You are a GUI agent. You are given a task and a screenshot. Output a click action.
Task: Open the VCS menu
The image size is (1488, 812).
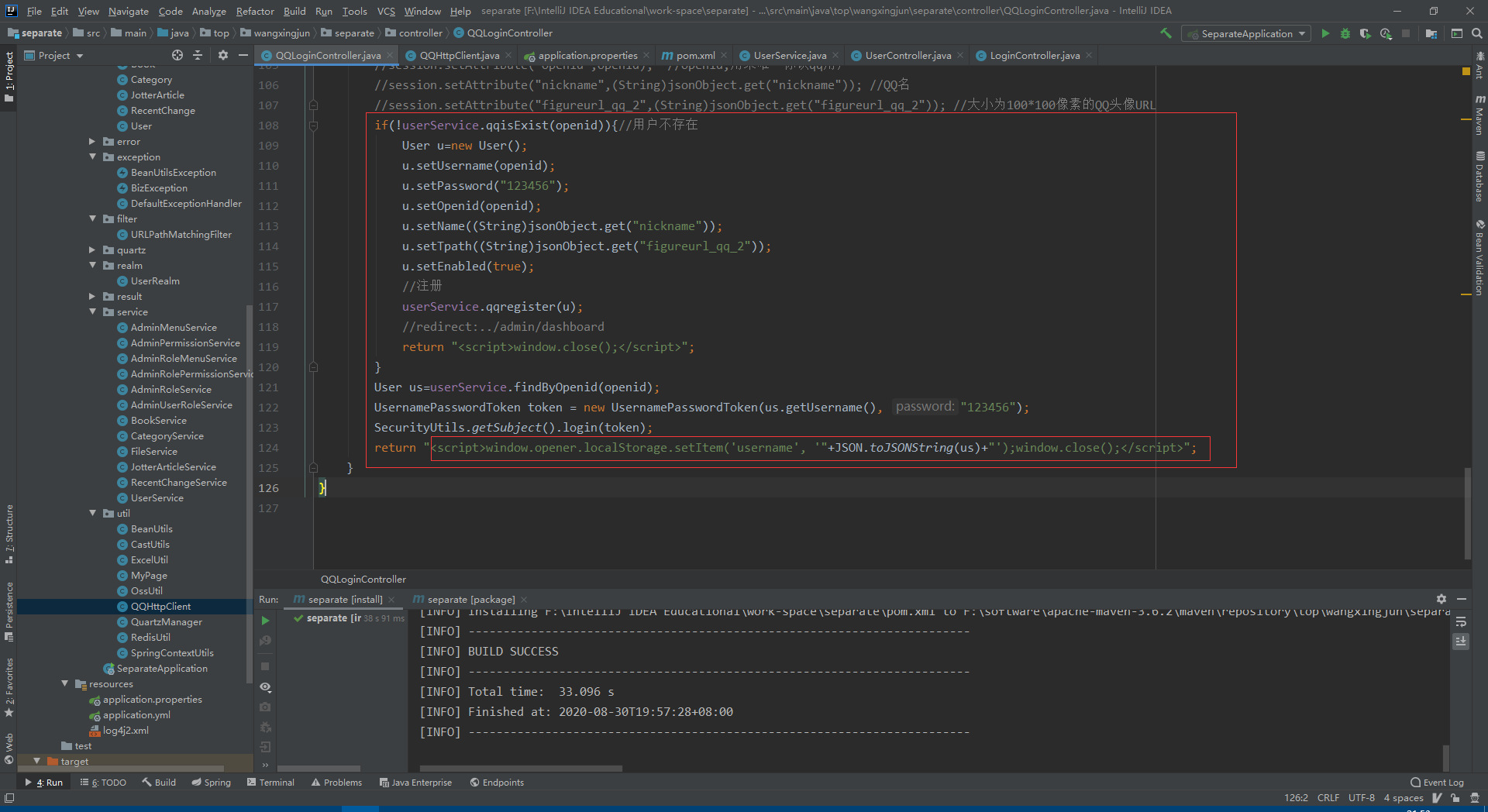tap(386, 11)
